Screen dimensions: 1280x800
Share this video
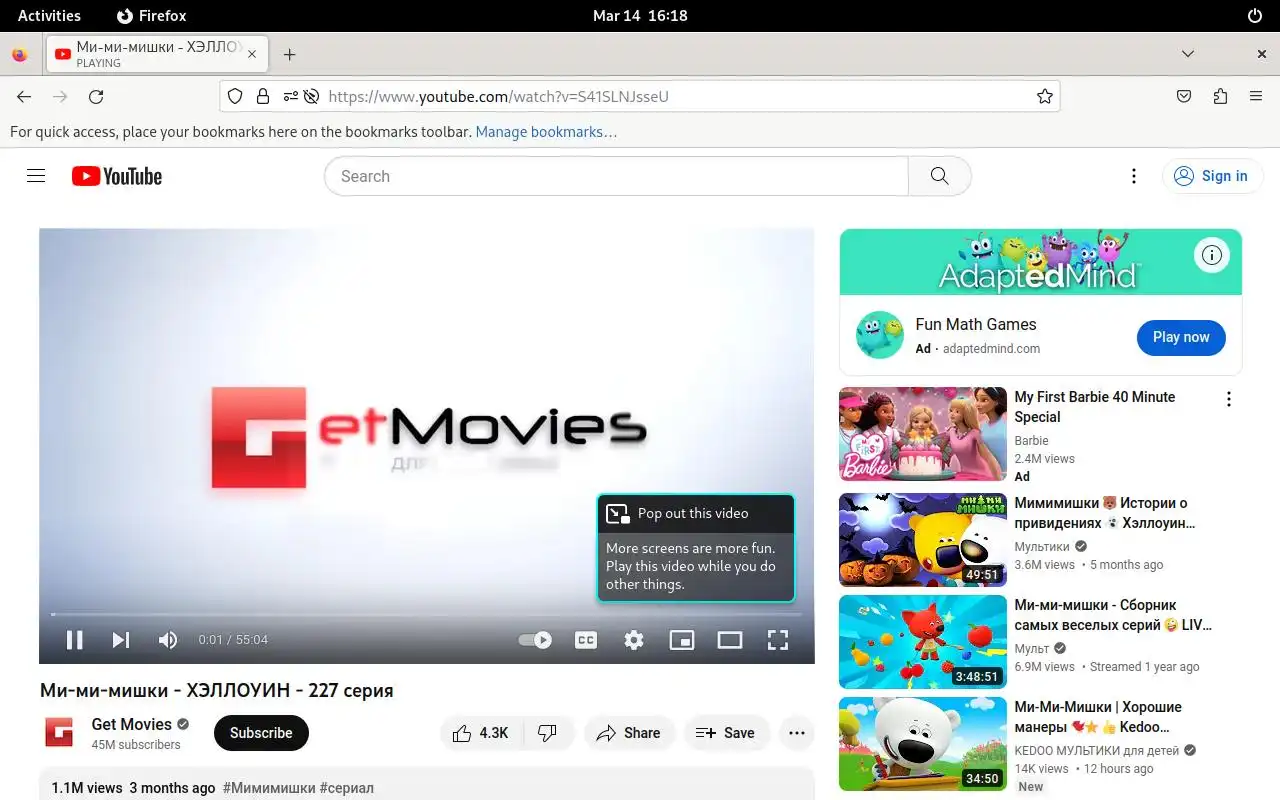click(x=629, y=733)
